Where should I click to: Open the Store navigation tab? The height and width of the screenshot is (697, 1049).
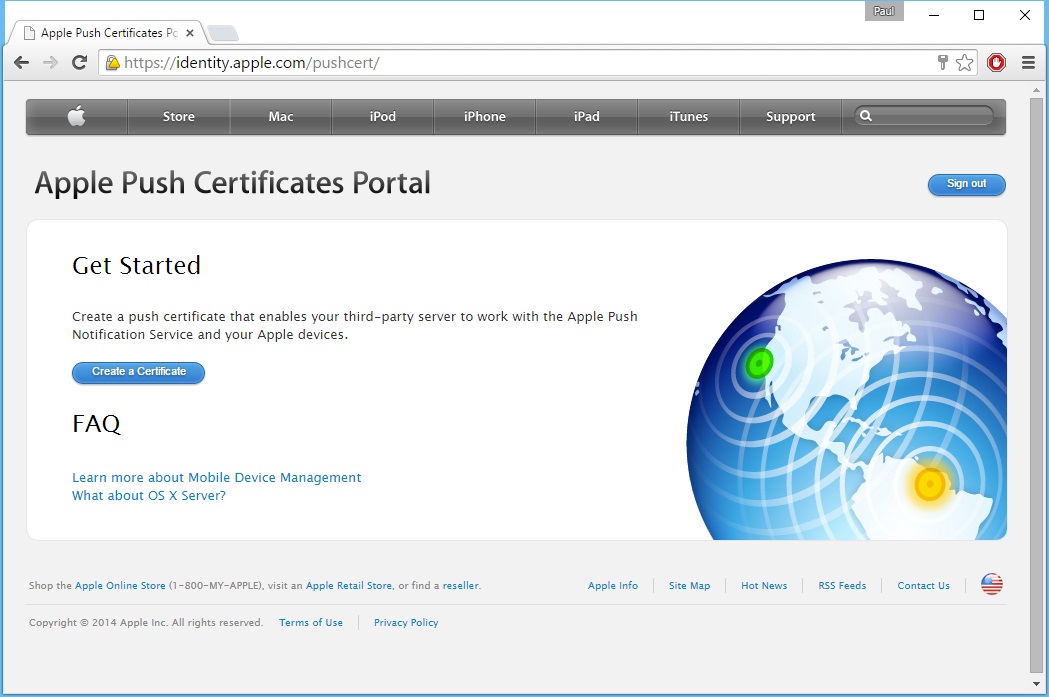coord(179,117)
